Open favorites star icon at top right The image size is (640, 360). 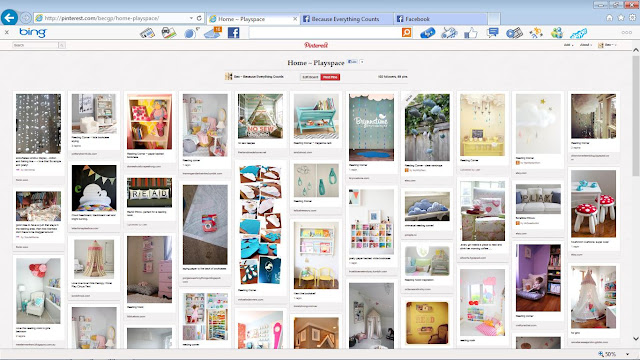(x=621, y=18)
